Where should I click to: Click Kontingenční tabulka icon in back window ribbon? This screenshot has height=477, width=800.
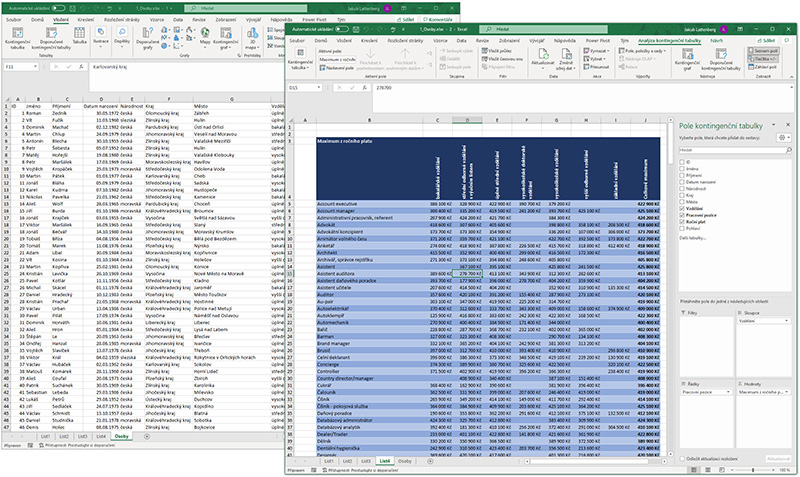click(x=17, y=39)
